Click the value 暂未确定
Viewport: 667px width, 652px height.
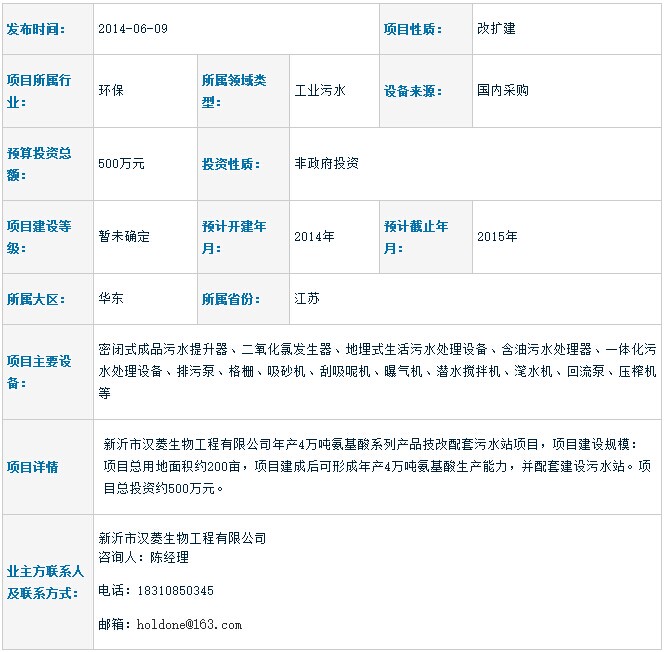[x=124, y=236]
